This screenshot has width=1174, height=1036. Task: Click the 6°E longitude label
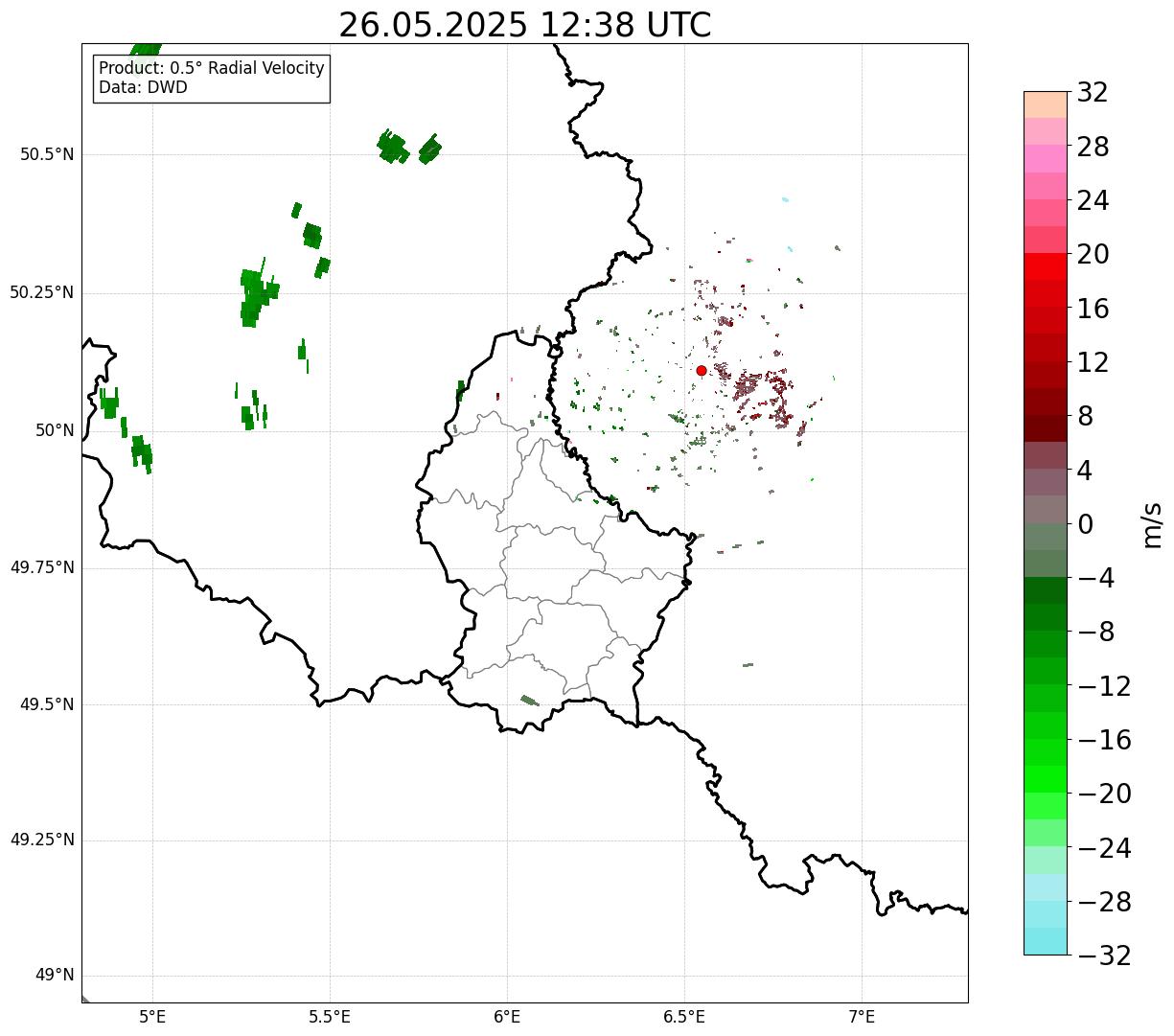[x=508, y=1017]
